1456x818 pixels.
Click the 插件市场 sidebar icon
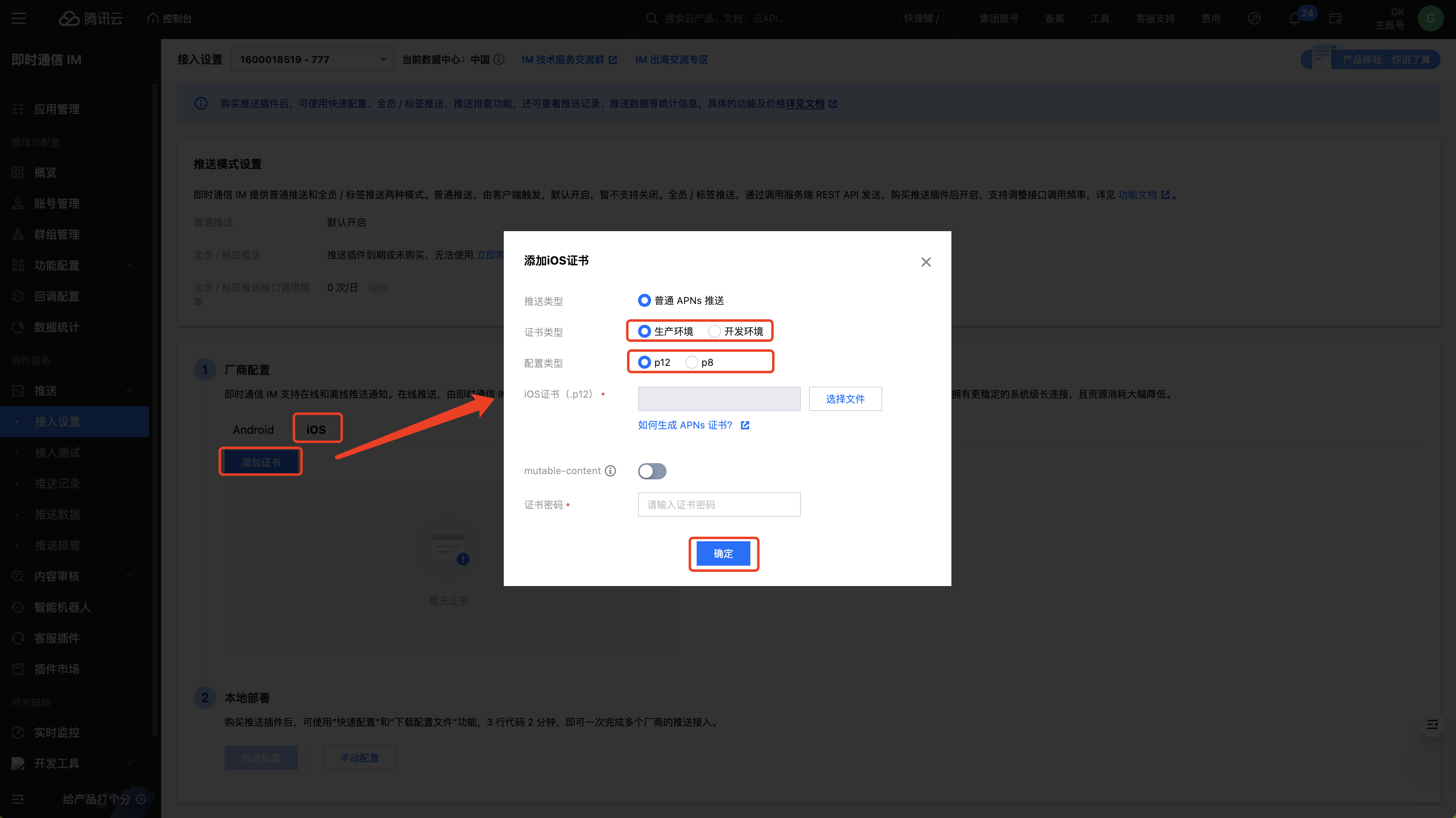pyautogui.click(x=18, y=669)
